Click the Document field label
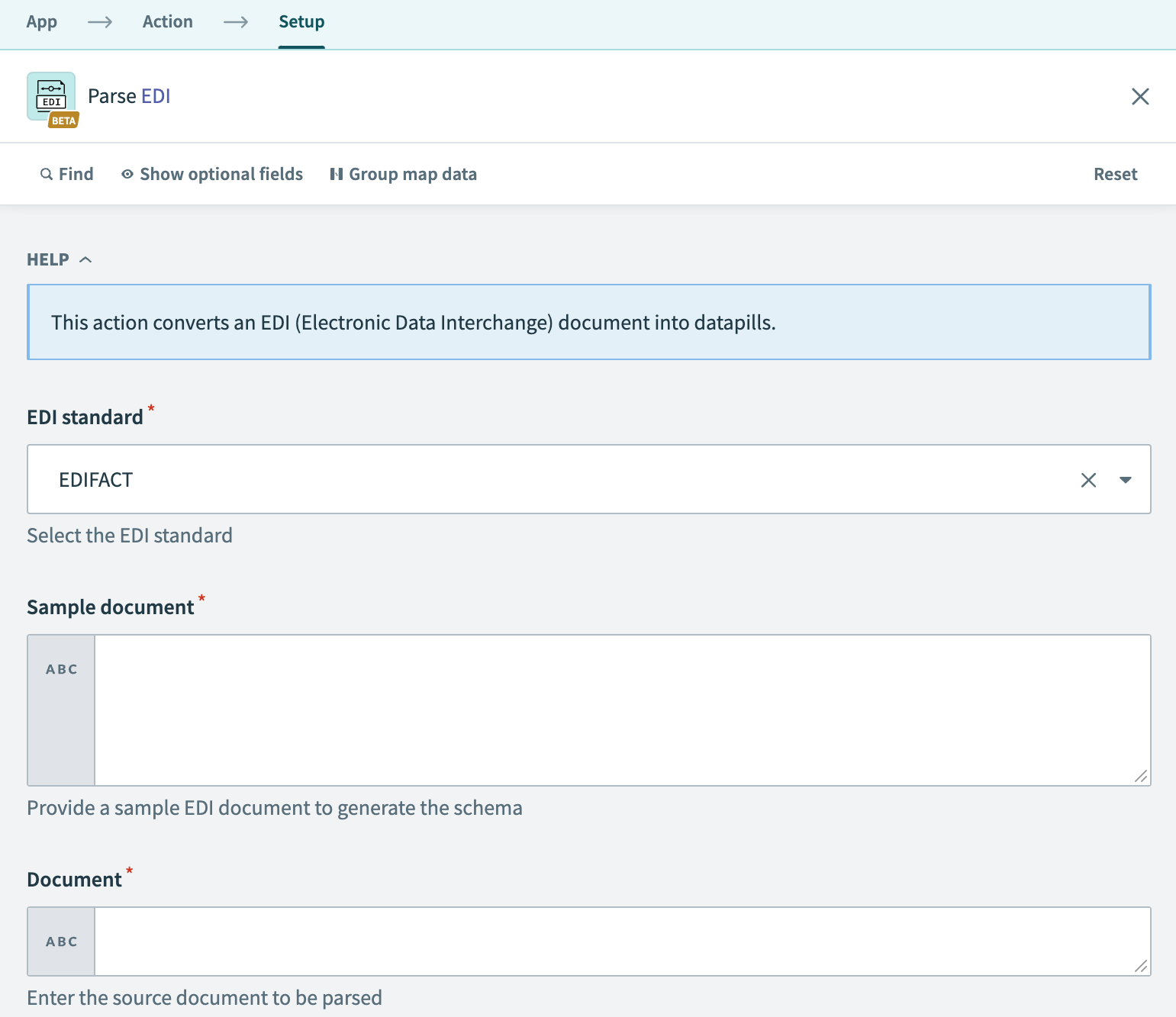Viewport: 1176px width, 1017px height. click(74, 880)
